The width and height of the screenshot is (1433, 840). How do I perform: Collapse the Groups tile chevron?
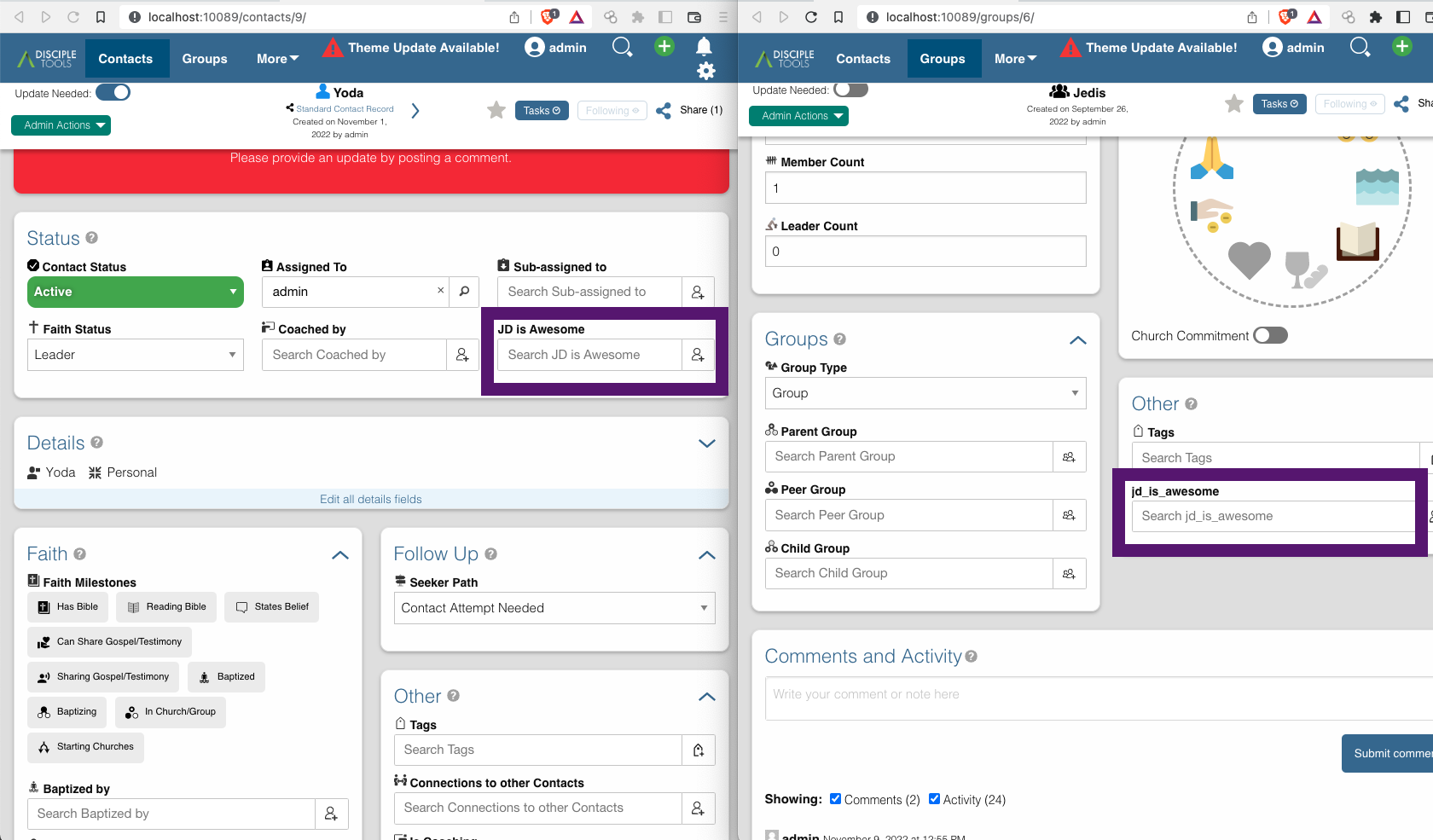point(1078,340)
